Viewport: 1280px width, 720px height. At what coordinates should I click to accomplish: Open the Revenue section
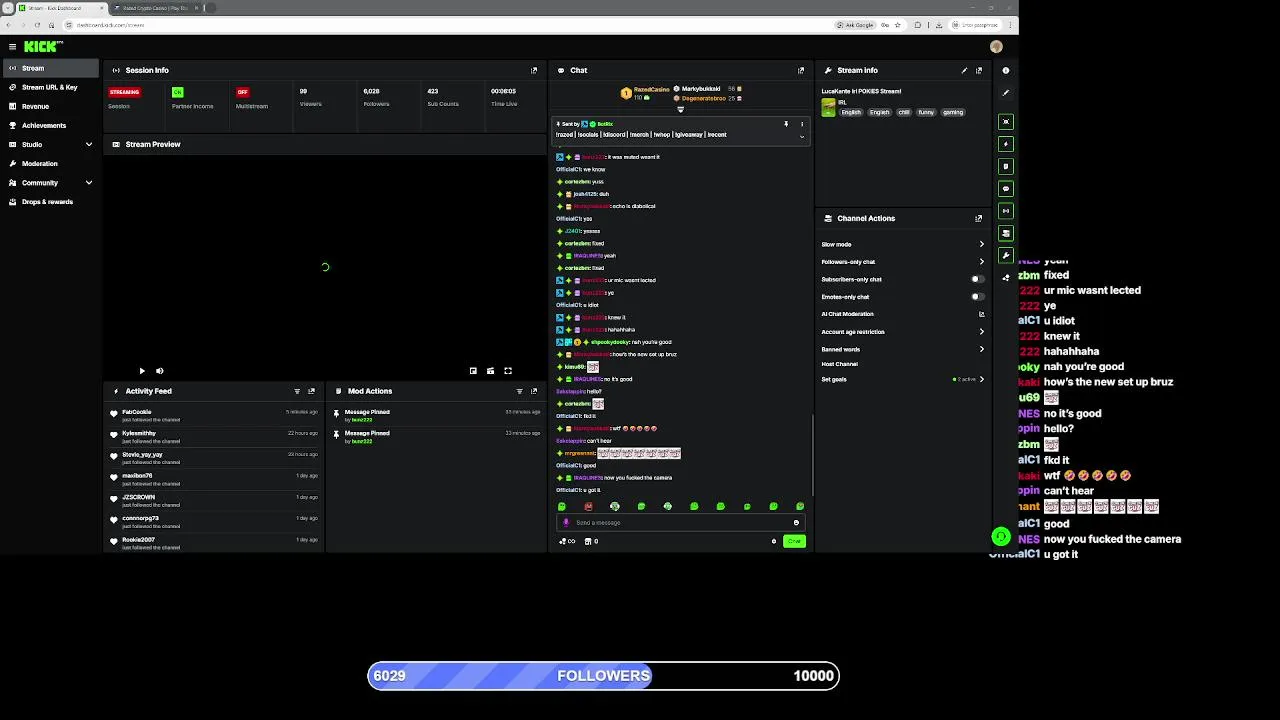tap(50, 106)
